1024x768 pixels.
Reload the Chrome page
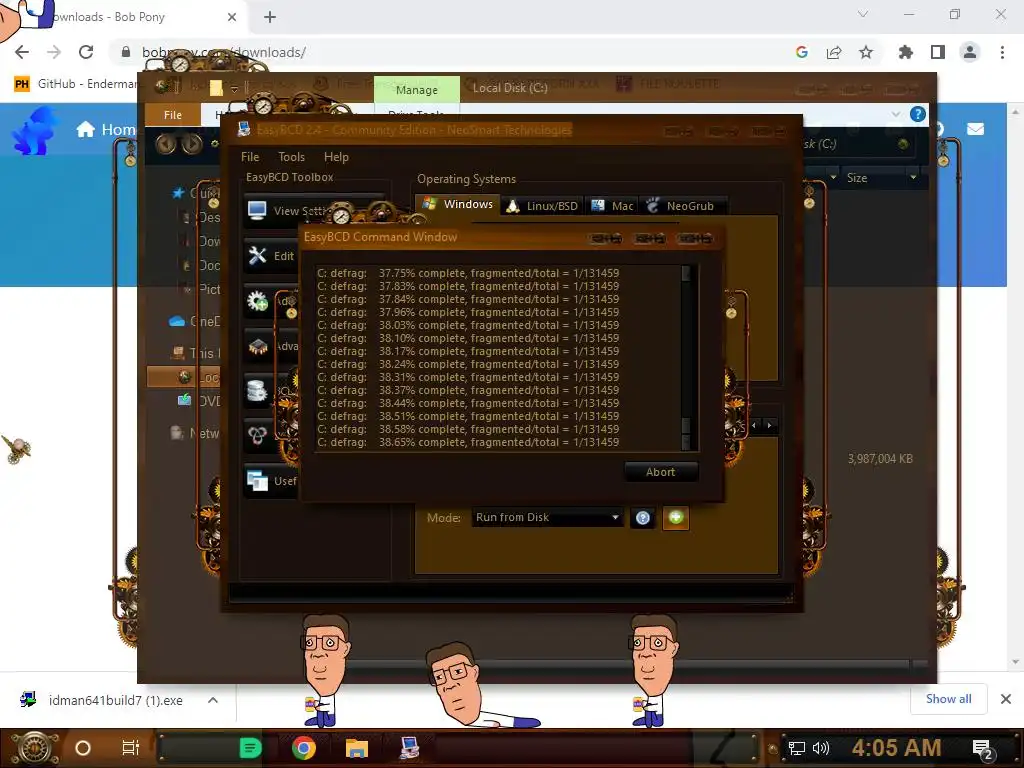coord(86,52)
